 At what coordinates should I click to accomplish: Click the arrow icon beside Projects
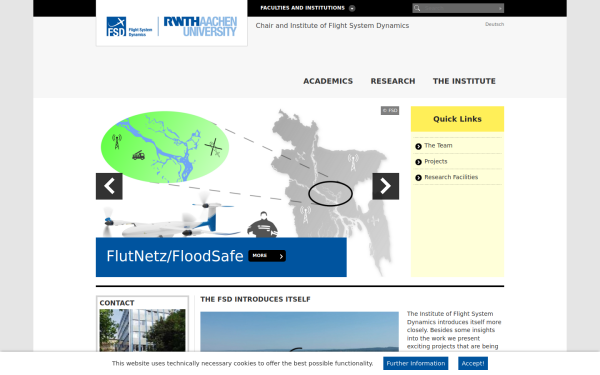[x=418, y=162]
